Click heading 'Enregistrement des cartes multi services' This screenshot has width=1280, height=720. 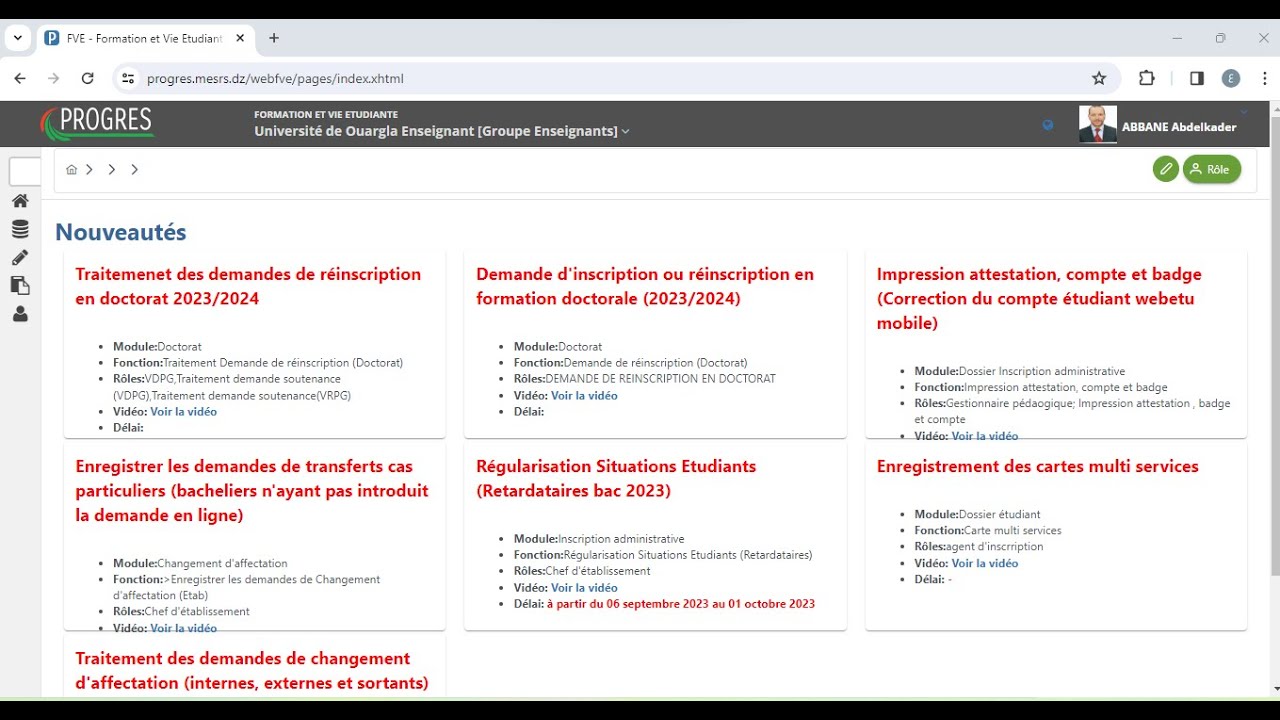[1037, 466]
